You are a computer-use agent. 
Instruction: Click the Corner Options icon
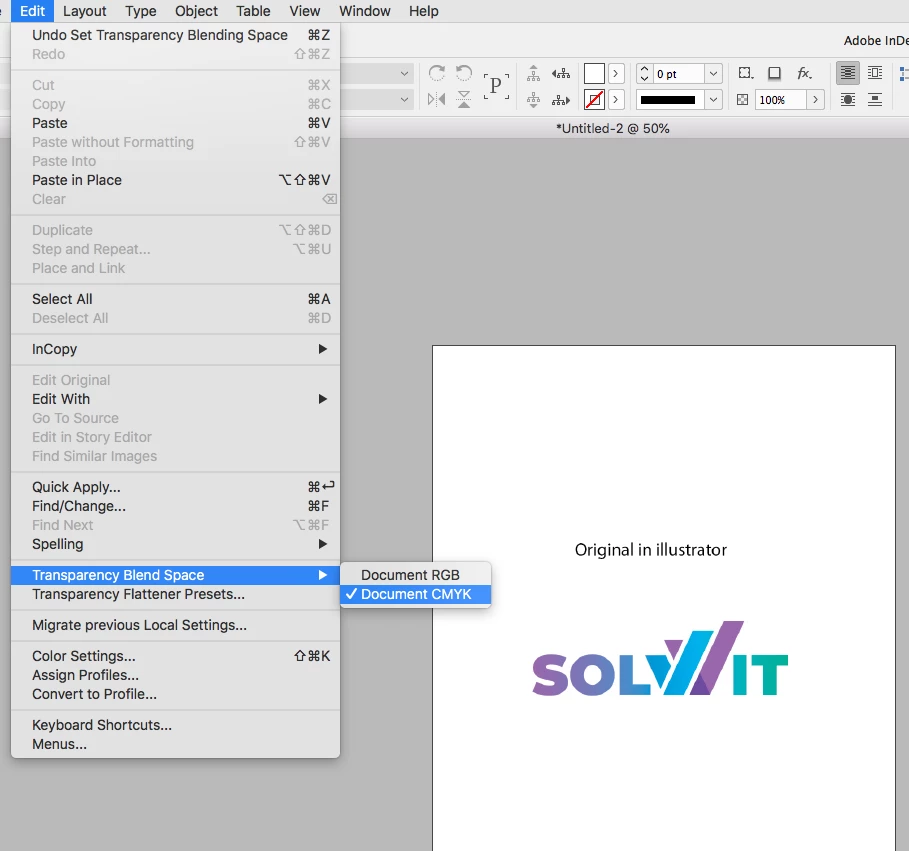click(x=746, y=73)
